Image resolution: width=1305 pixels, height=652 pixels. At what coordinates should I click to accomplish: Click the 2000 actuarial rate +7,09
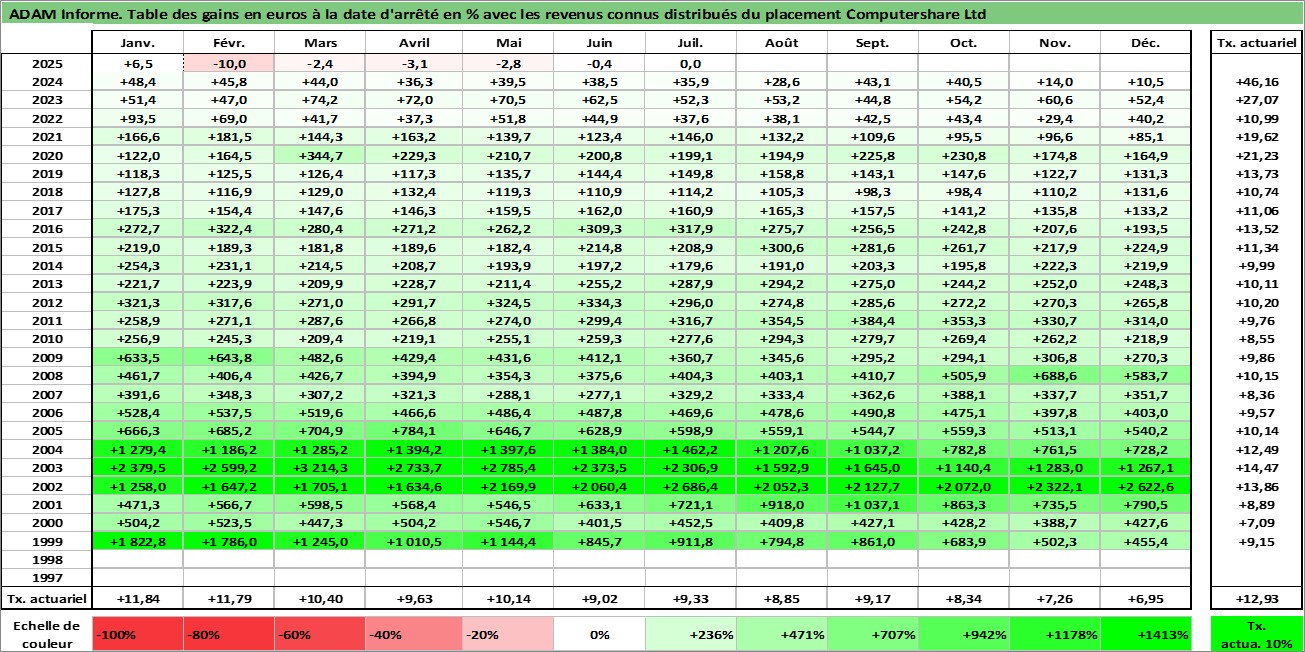point(1257,523)
